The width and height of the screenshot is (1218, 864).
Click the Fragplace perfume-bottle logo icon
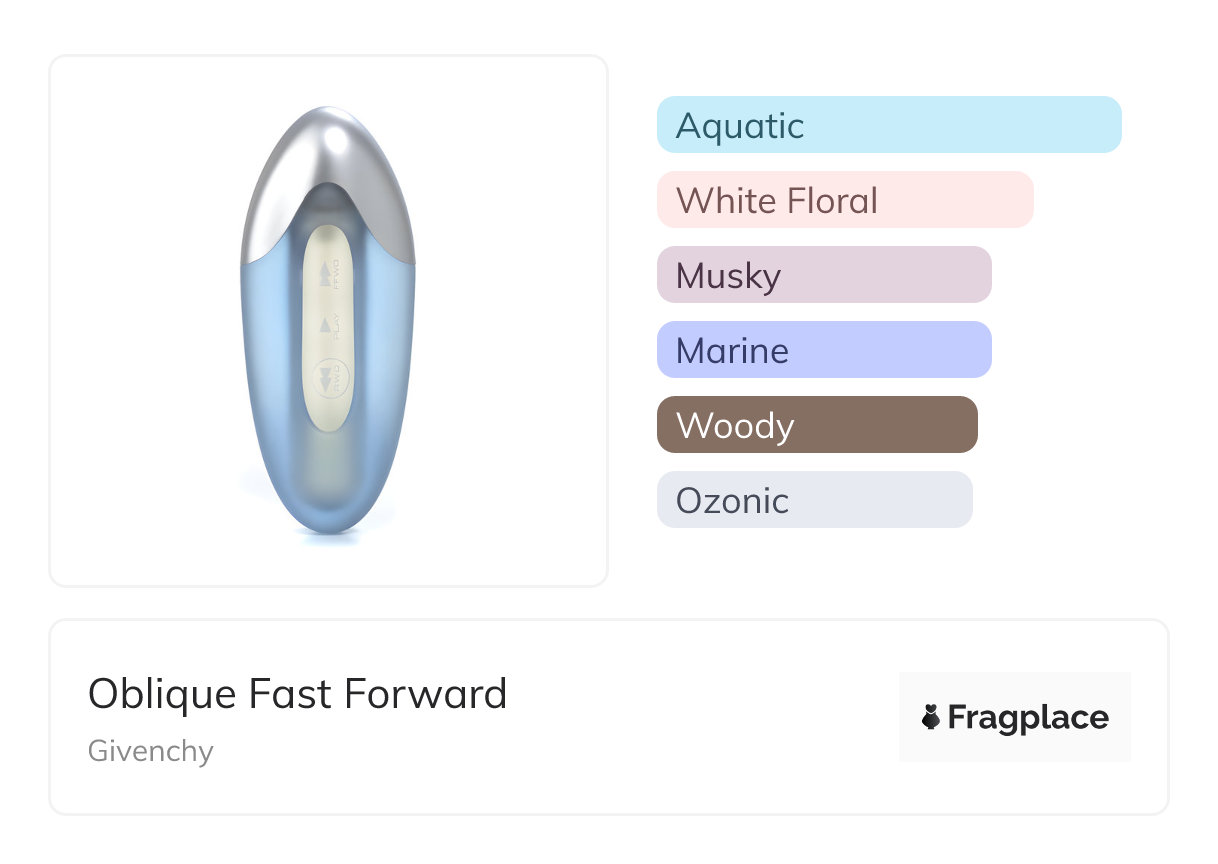pos(931,717)
